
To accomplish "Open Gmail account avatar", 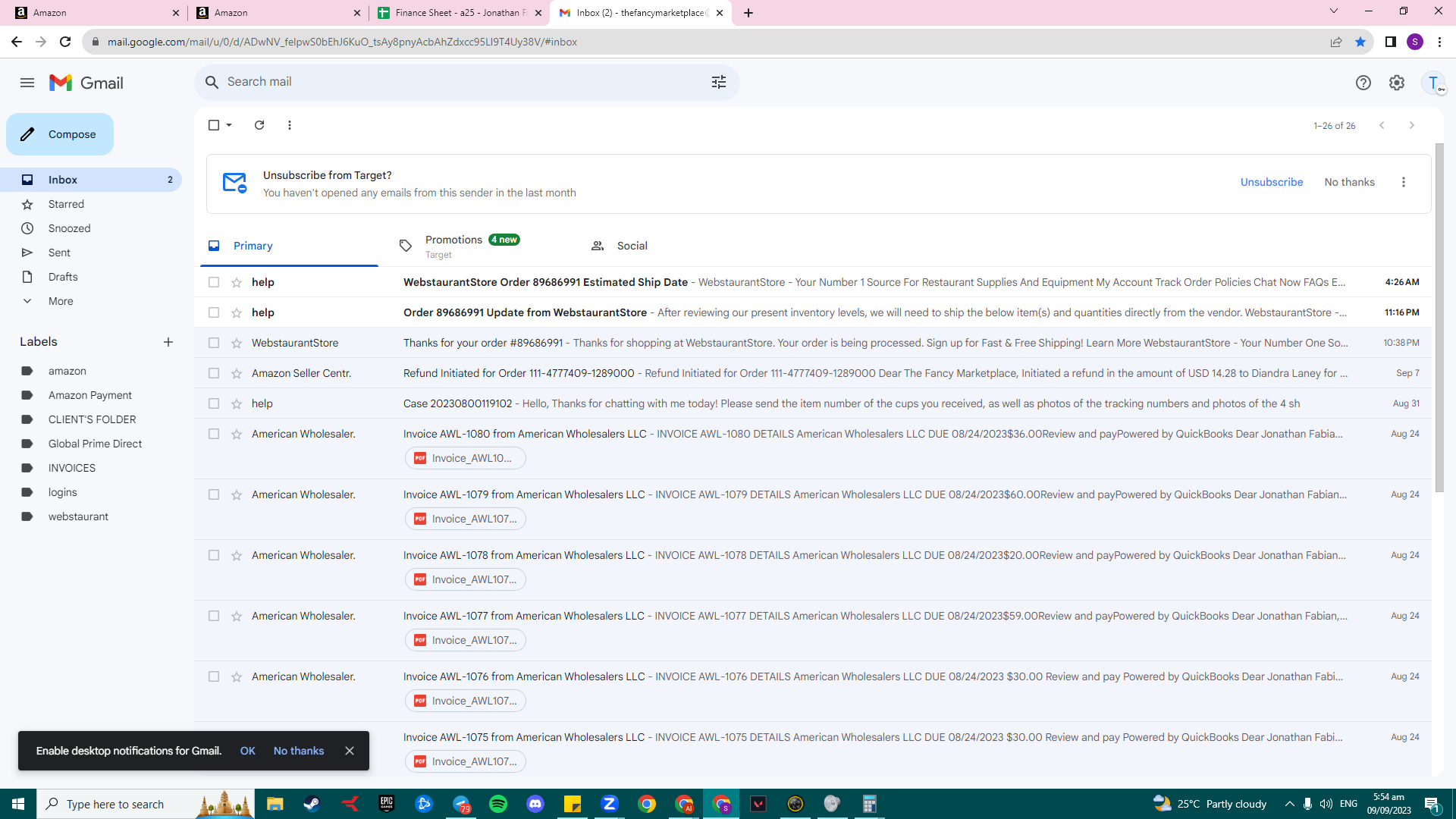I will (x=1433, y=83).
